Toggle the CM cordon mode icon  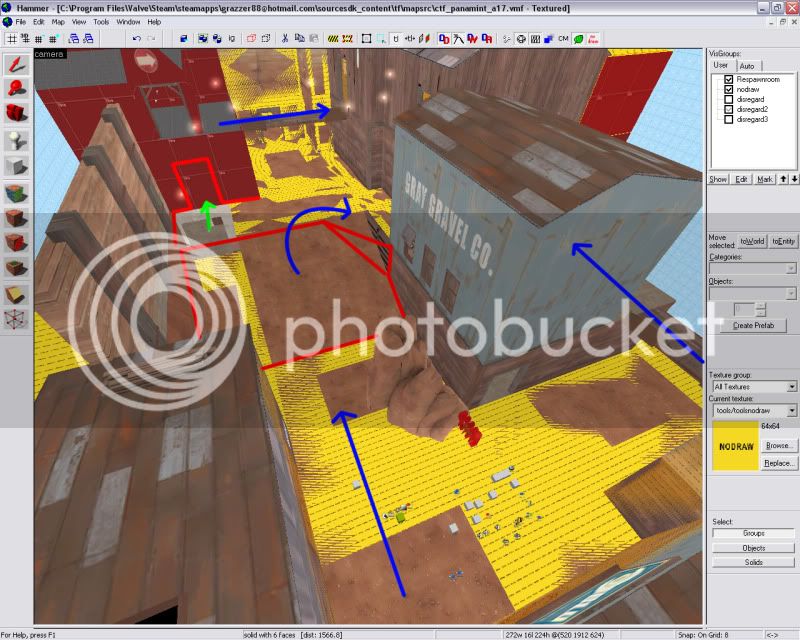pos(563,39)
